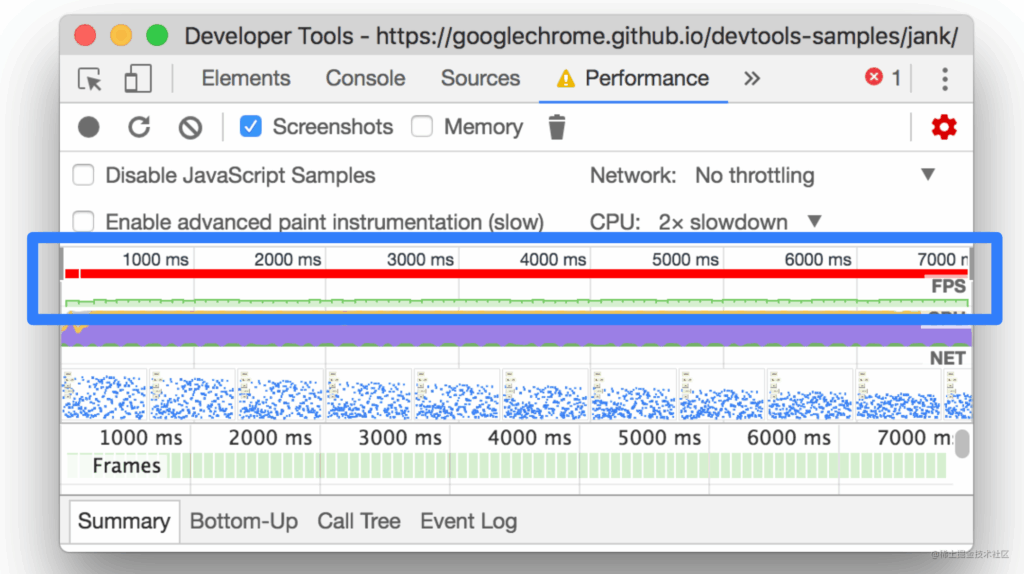Viewport: 1024px width, 574px height.
Task: Activate the inspect element picker icon
Action: tap(90, 79)
